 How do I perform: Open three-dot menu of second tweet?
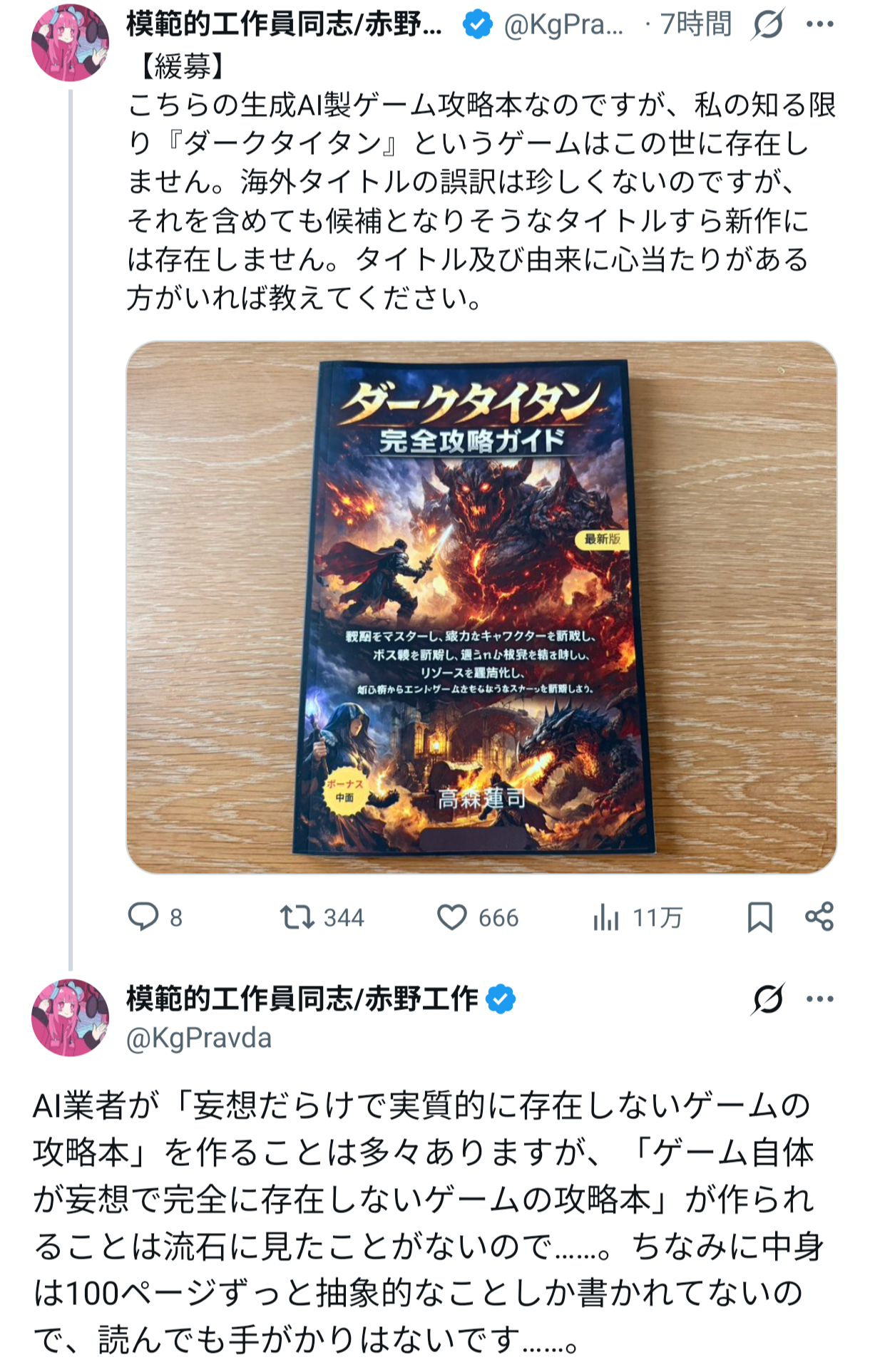pos(820,999)
